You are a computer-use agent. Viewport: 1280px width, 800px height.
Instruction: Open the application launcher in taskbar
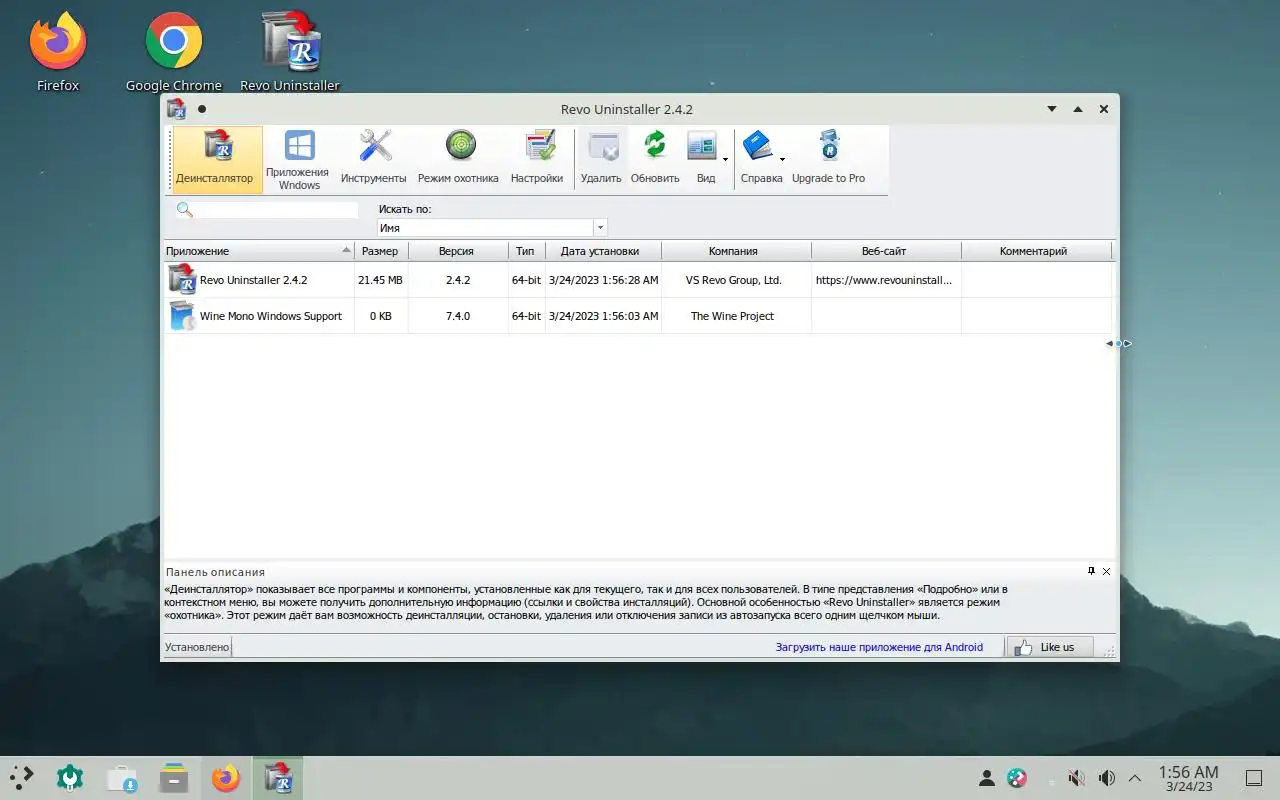click(22, 777)
